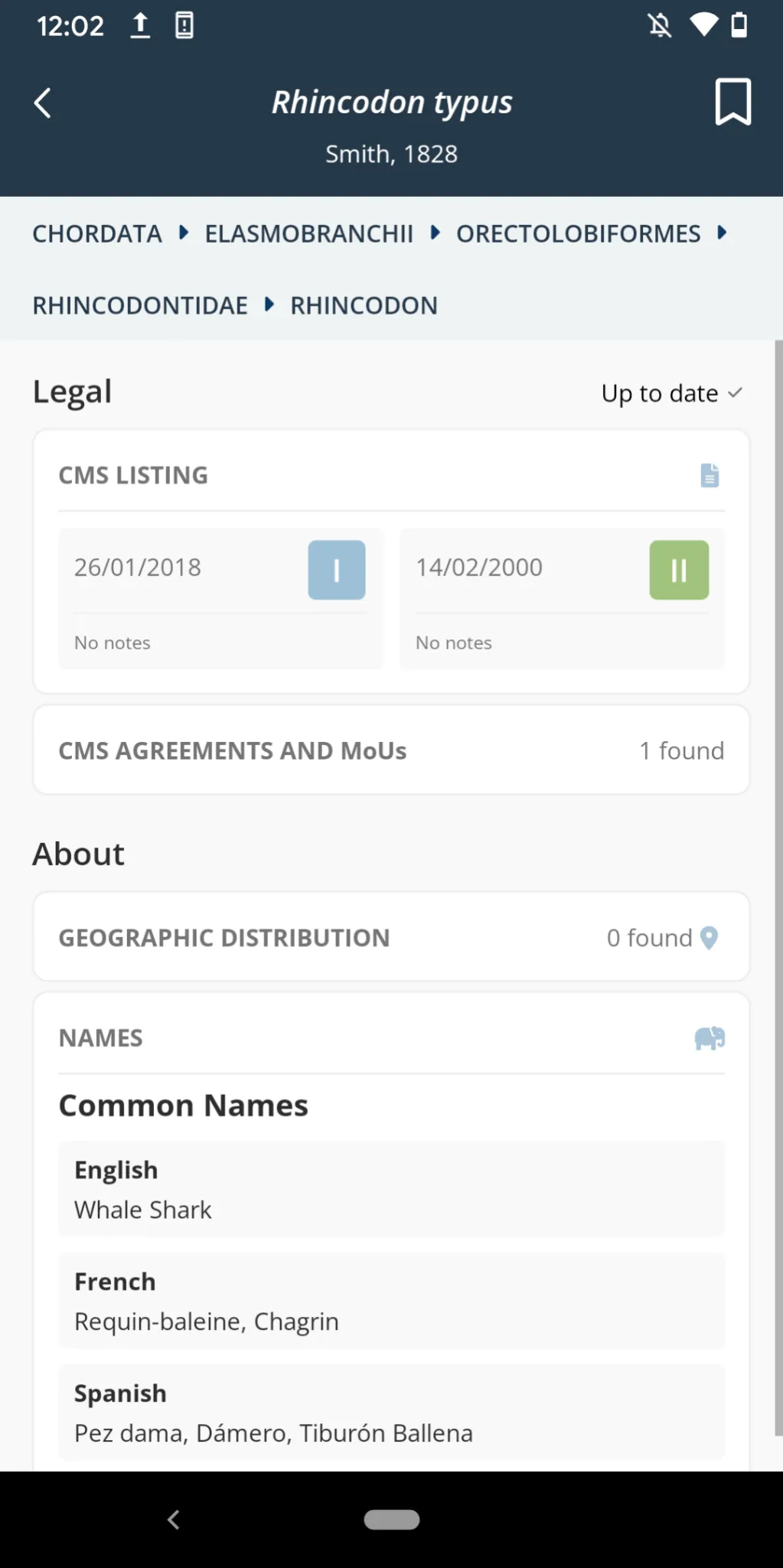783x1568 pixels.
Task: Click the vertical scrollbar
Action: pyautogui.click(x=778, y=888)
